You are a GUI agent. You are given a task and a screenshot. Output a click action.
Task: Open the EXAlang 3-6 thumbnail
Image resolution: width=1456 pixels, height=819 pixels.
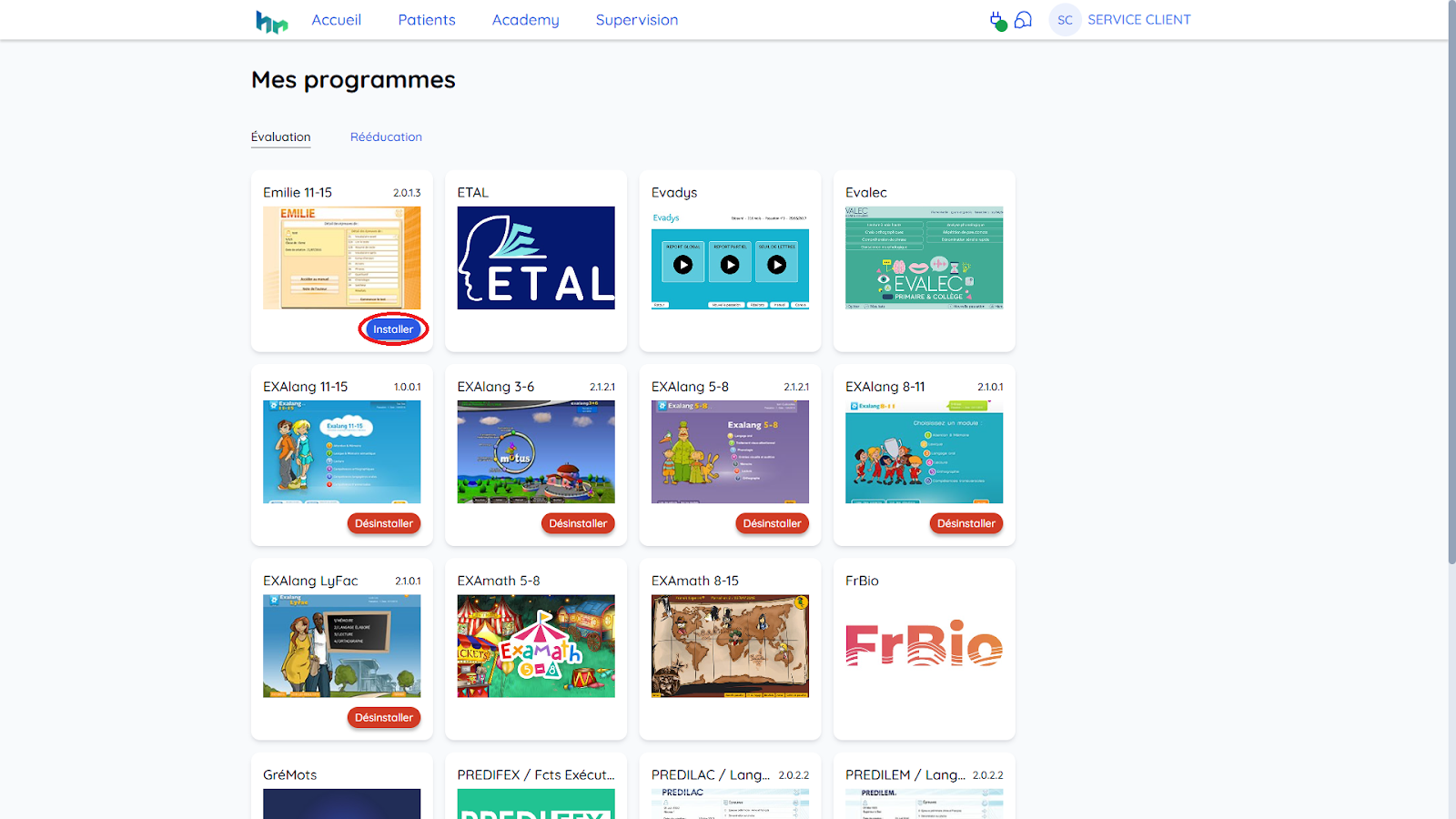click(536, 452)
